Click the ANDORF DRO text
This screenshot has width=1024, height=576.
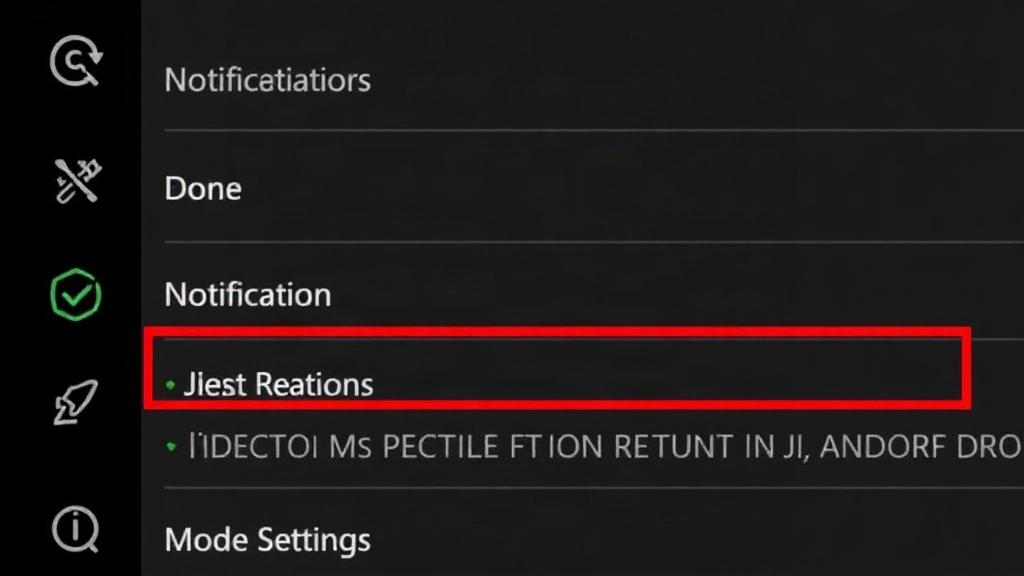[921, 447]
